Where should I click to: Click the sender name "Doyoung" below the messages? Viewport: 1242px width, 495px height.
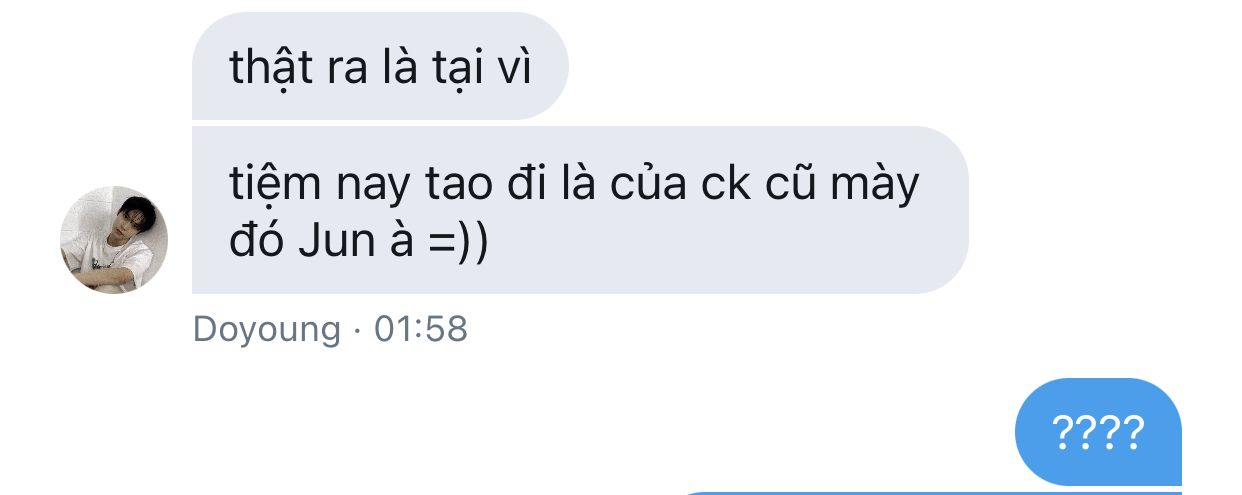267,329
